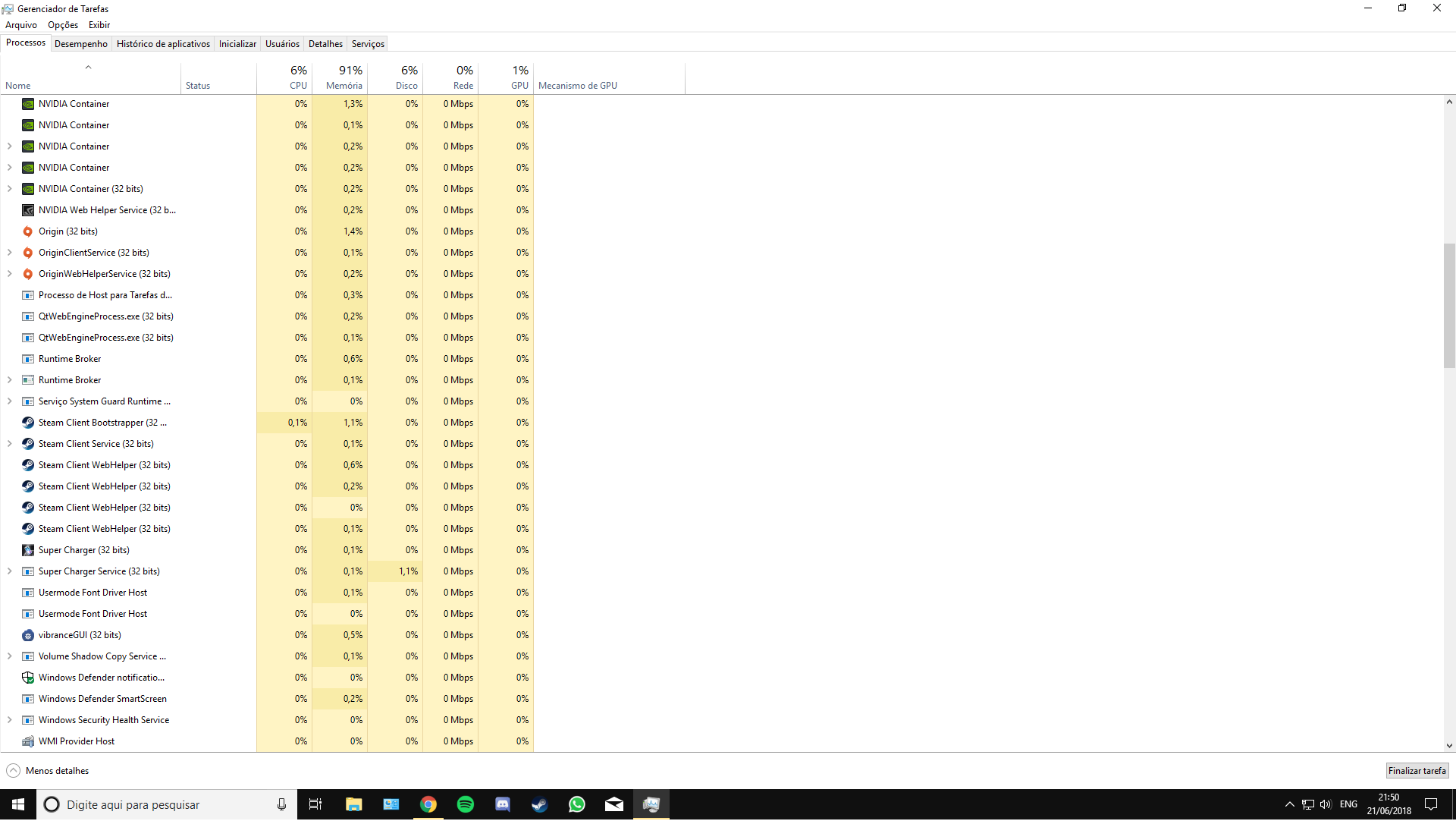Expand Super Charger Service process
The width and height of the screenshot is (1456, 821).
(10, 571)
